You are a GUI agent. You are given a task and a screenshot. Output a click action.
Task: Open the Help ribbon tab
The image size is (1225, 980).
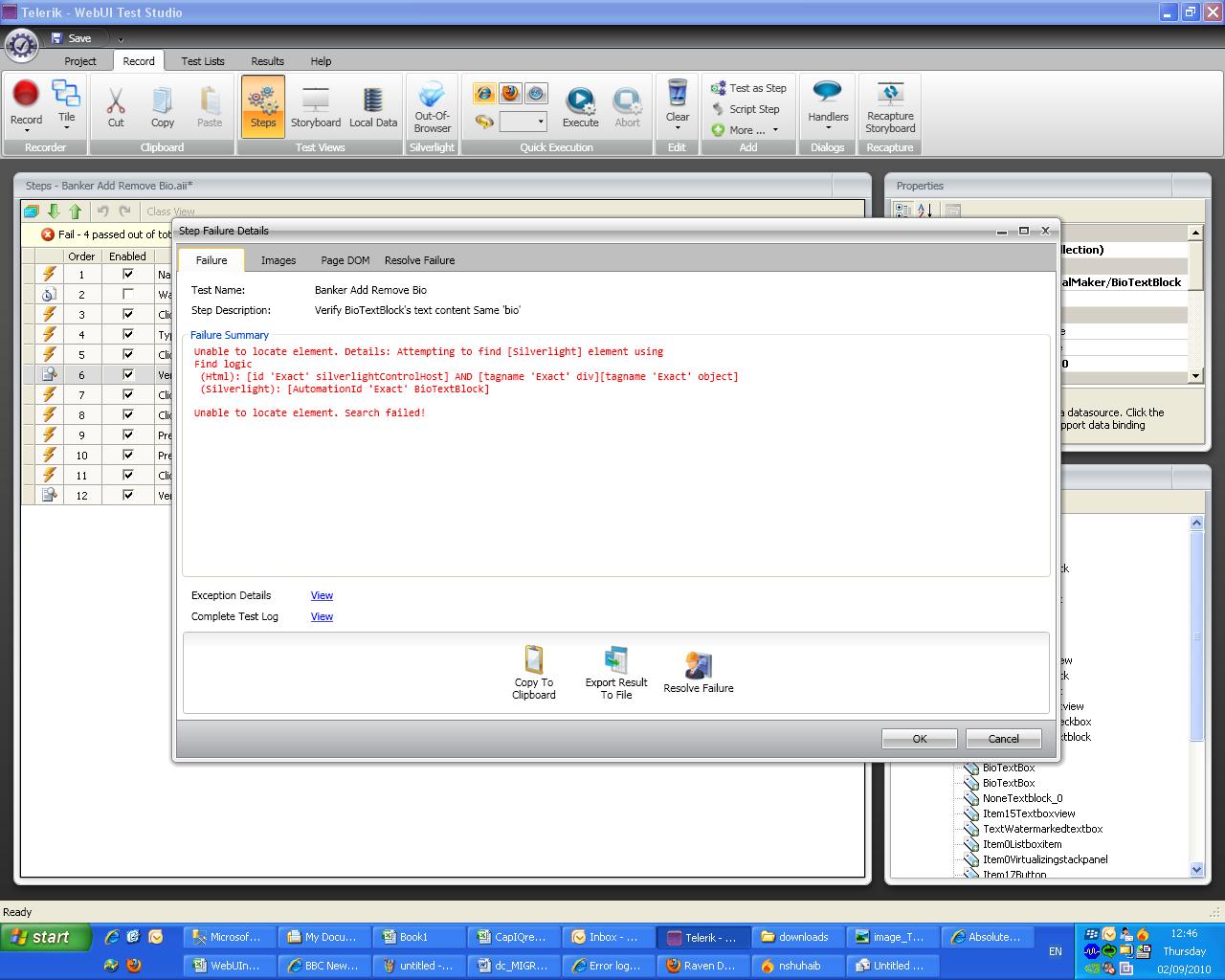coord(321,61)
